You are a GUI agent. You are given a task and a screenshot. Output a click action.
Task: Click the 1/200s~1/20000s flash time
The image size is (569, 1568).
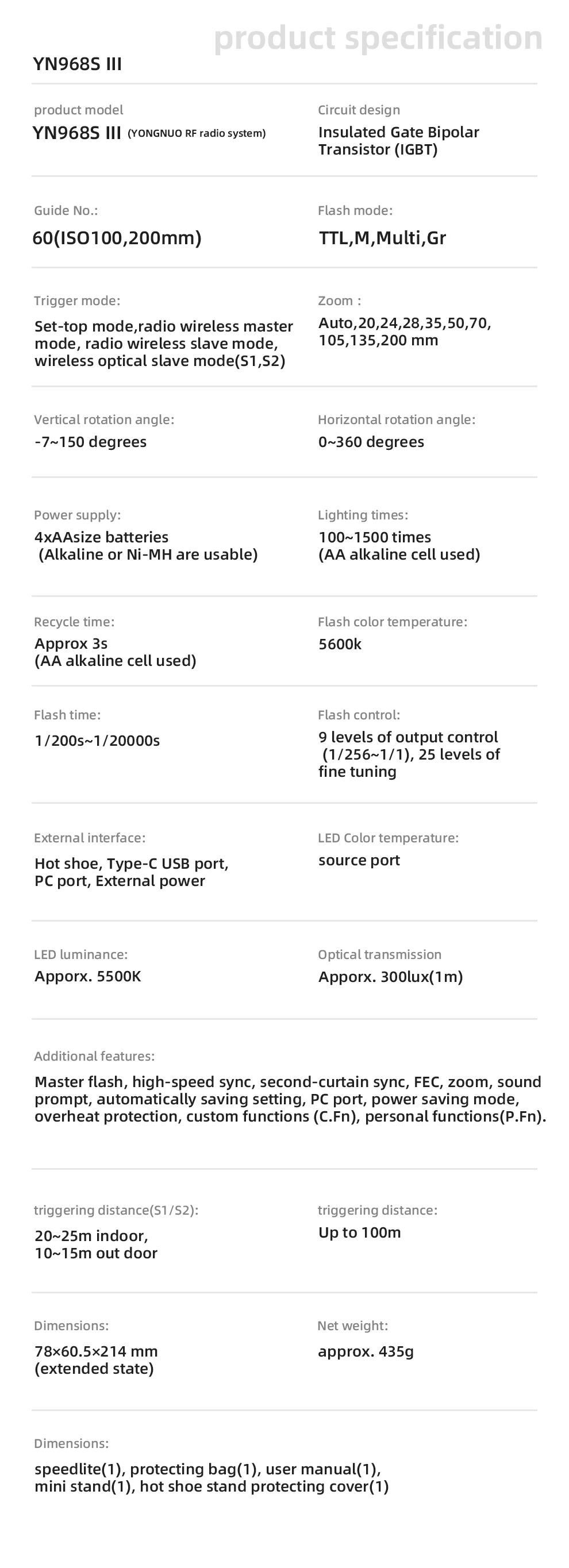point(97,740)
